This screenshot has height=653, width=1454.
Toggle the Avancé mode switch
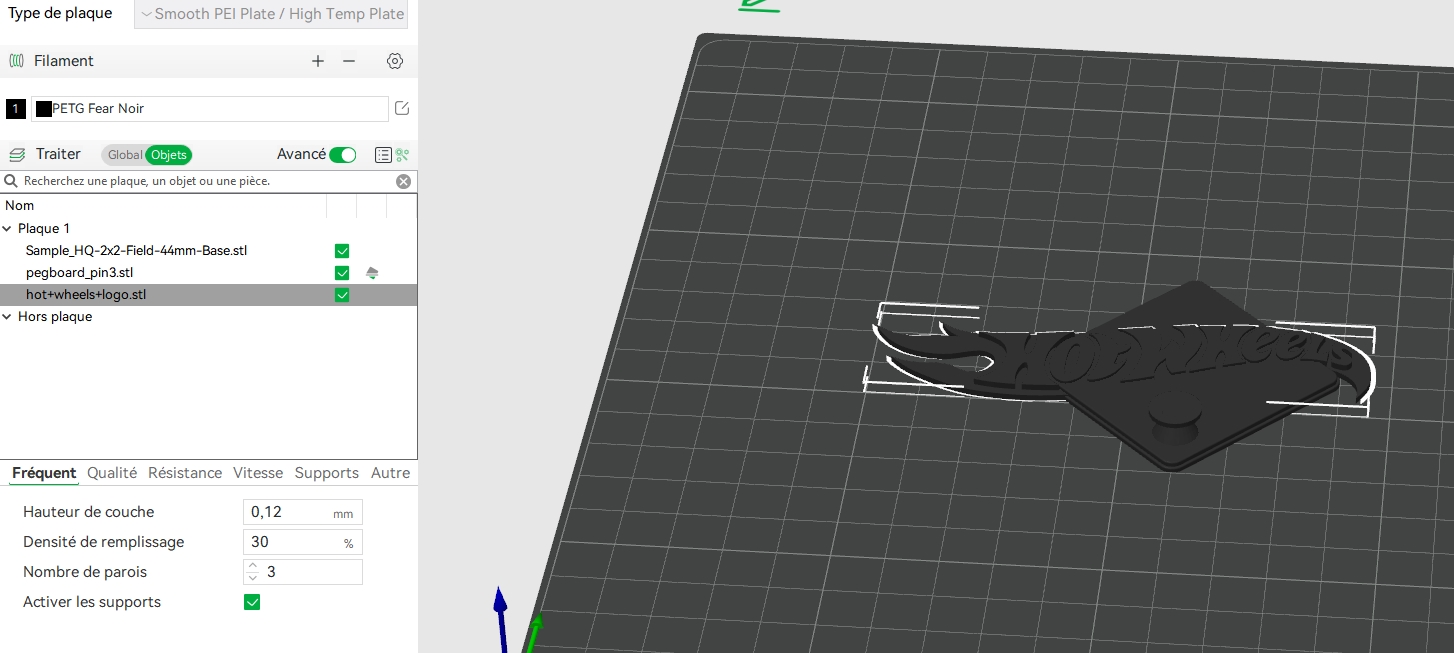[x=343, y=155]
